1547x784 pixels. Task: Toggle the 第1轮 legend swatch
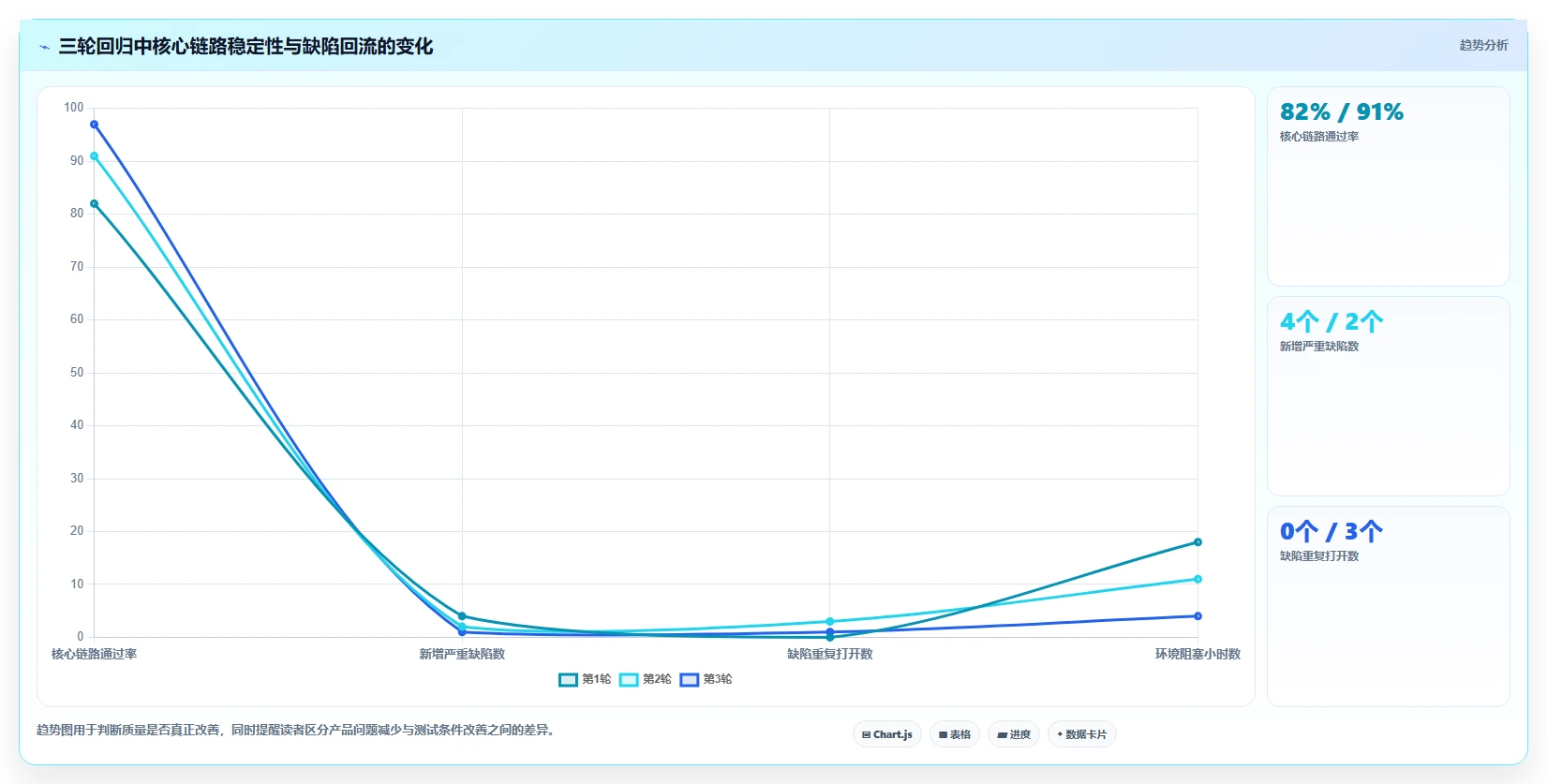(x=568, y=680)
